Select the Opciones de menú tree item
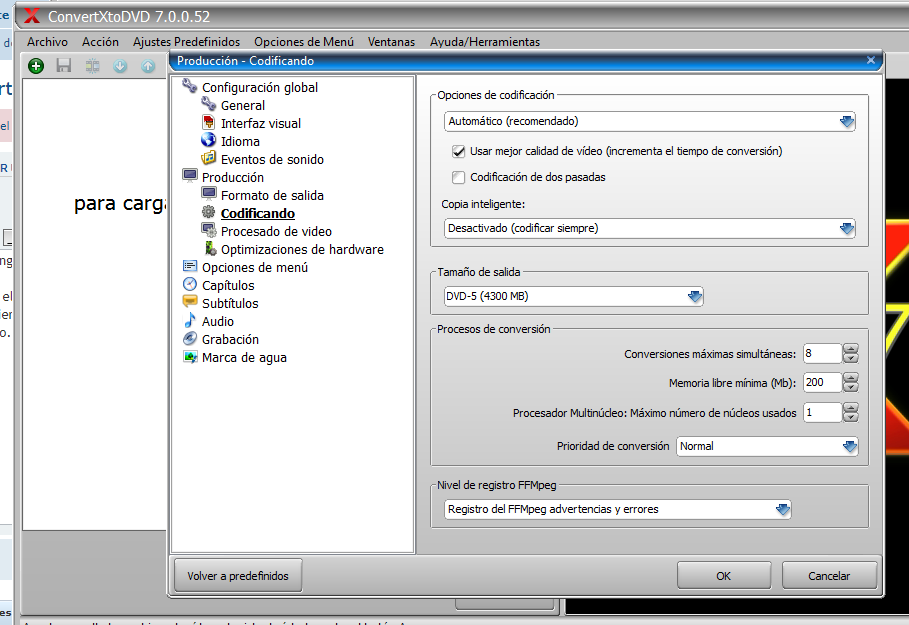This screenshot has width=909, height=625. pyautogui.click(x=255, y=267)
